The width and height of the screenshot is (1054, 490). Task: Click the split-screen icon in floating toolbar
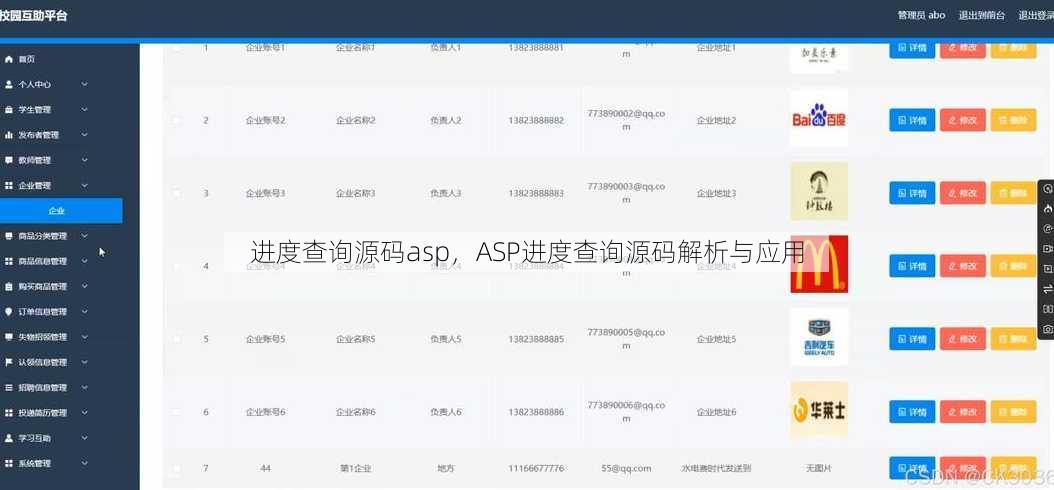tap(1047, 309)
